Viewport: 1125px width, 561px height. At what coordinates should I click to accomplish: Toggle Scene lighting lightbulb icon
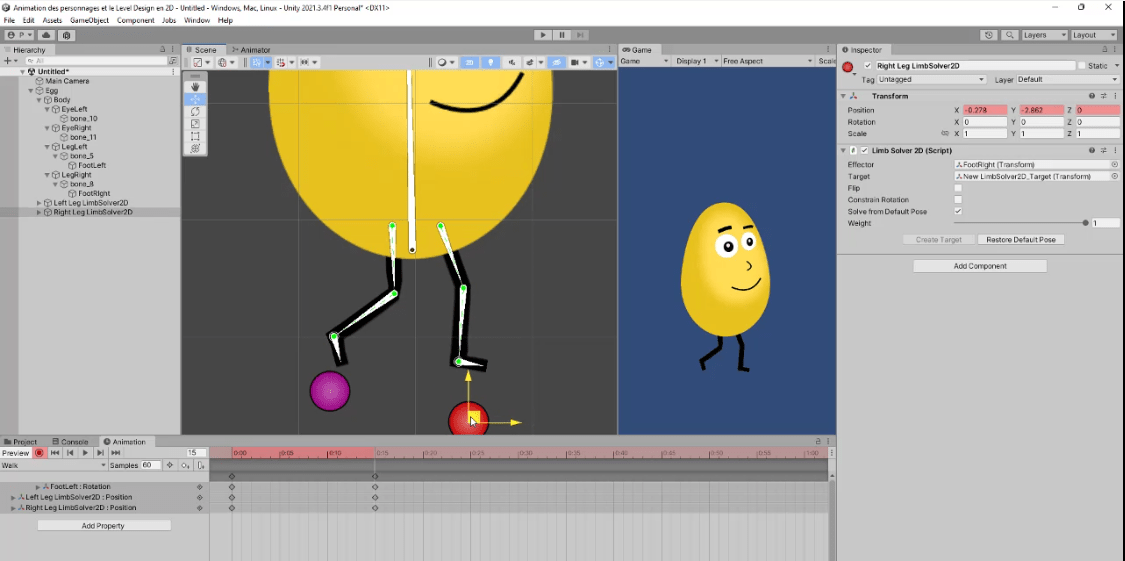coord(490,62)
